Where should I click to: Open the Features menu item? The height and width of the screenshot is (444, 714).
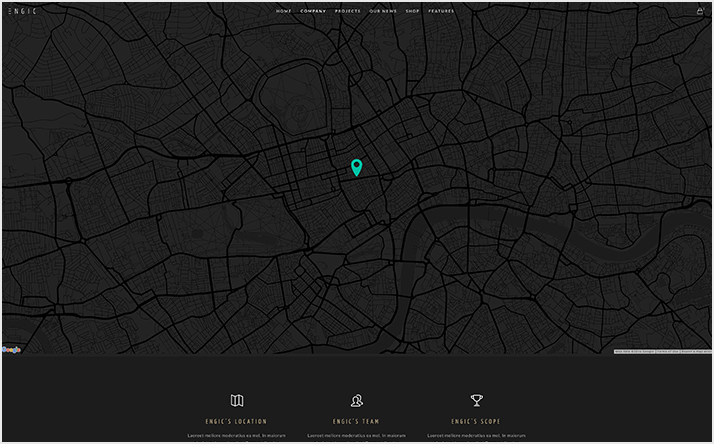pos(441,11)
